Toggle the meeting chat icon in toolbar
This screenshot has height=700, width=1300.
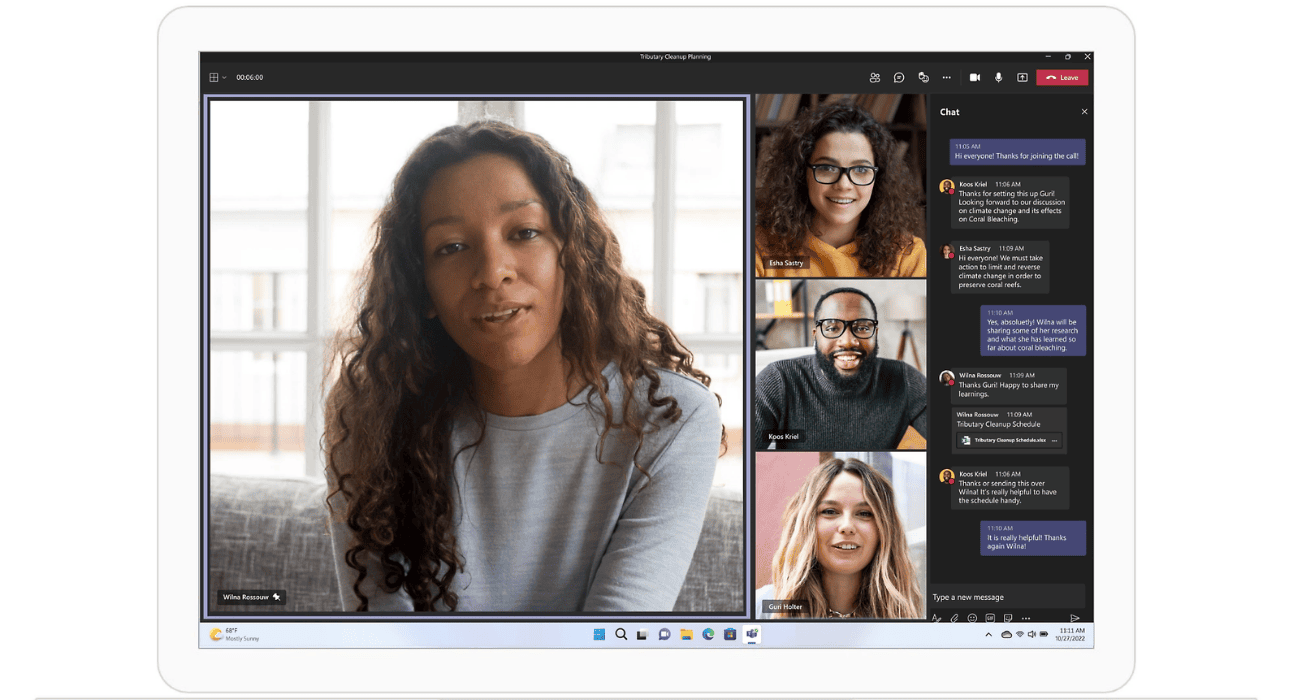coord(899,77)
